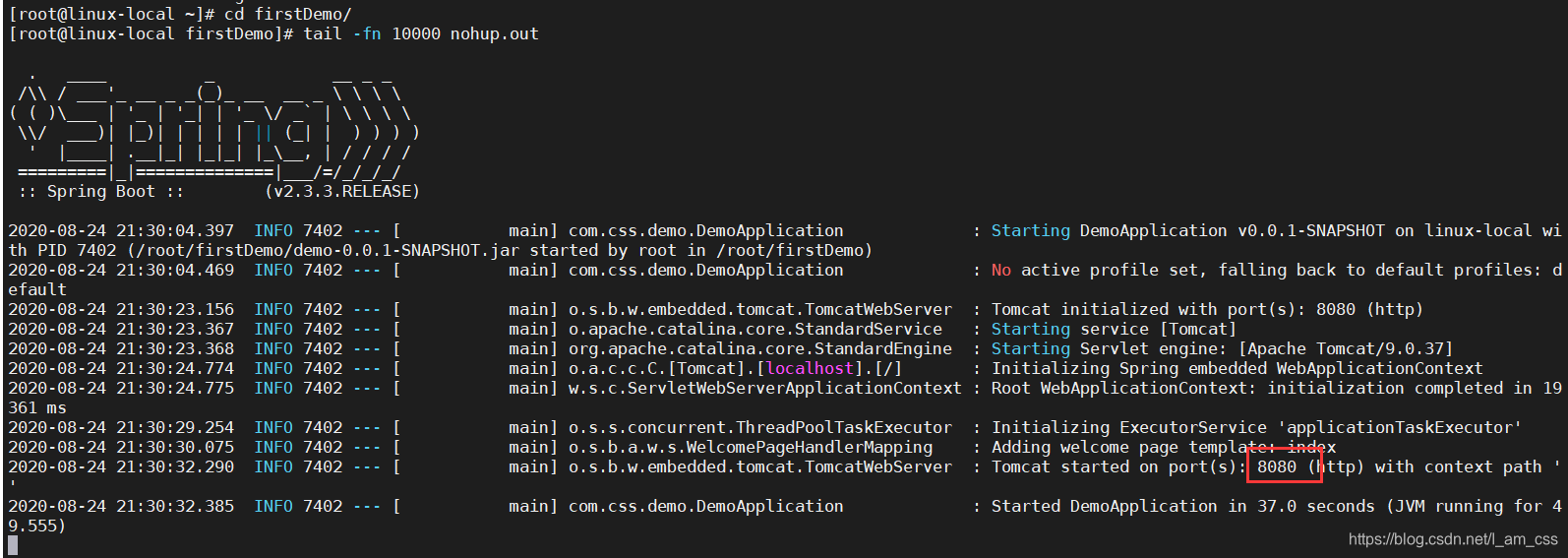Click 'Adding welcome page template: index' message
Screen dimensions: 1568x558
tap(1163, 447)
